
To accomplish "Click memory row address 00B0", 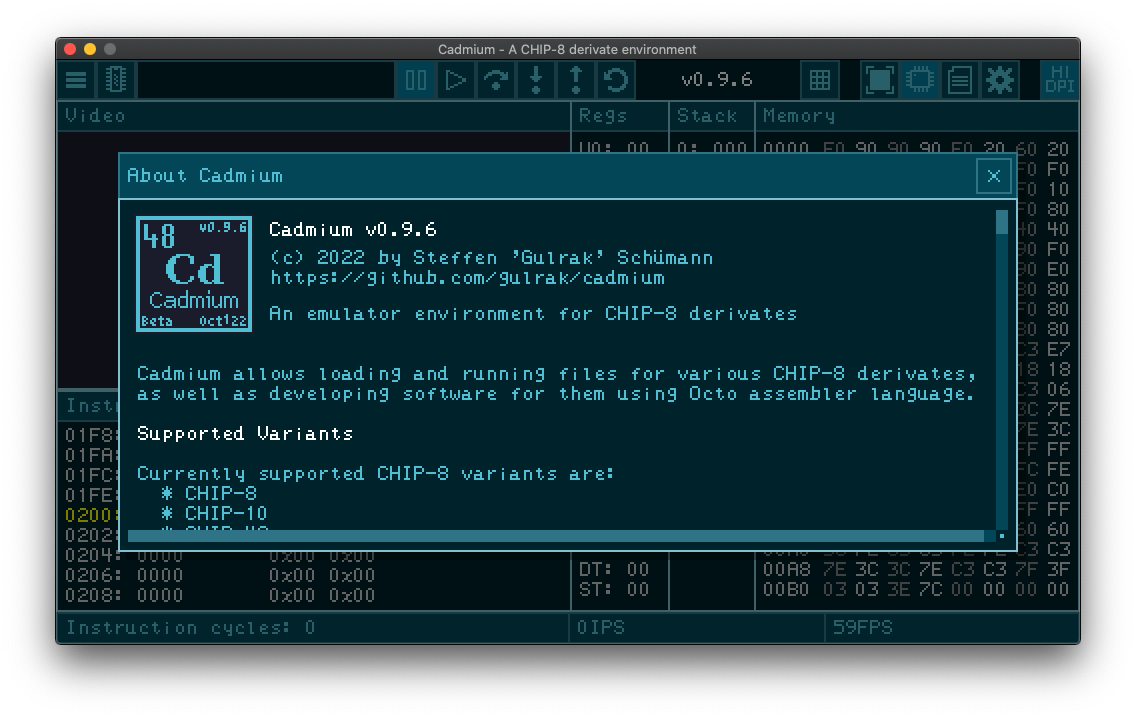I will (786, 590).
